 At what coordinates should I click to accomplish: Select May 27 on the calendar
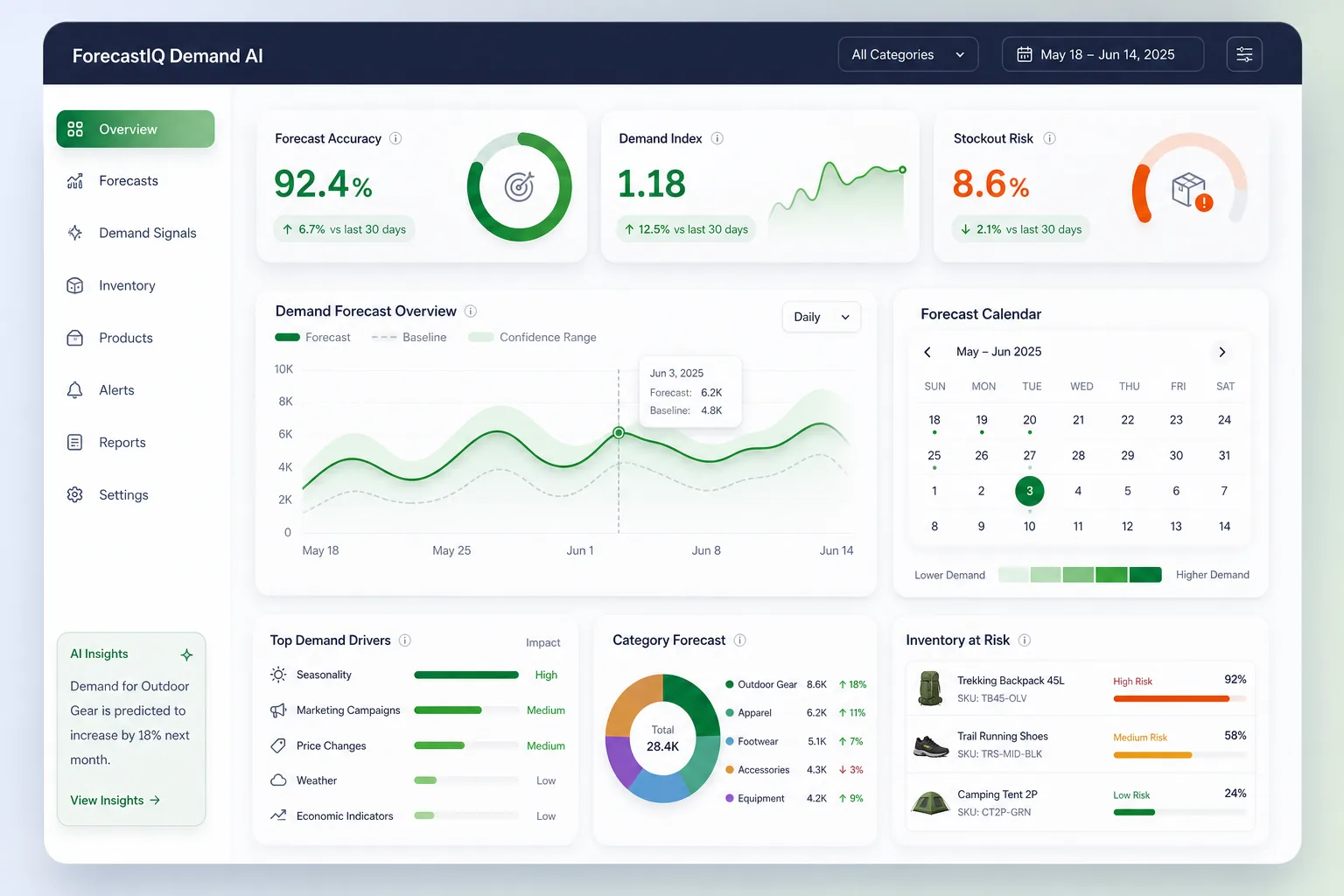pos(1030,456)
